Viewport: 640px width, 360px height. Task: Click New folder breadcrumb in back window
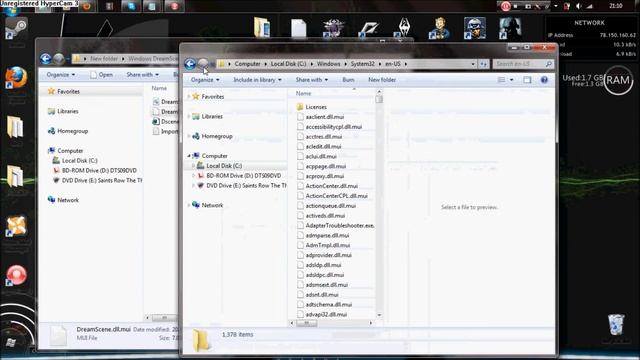pyautogui.click(x=104, y=59)
